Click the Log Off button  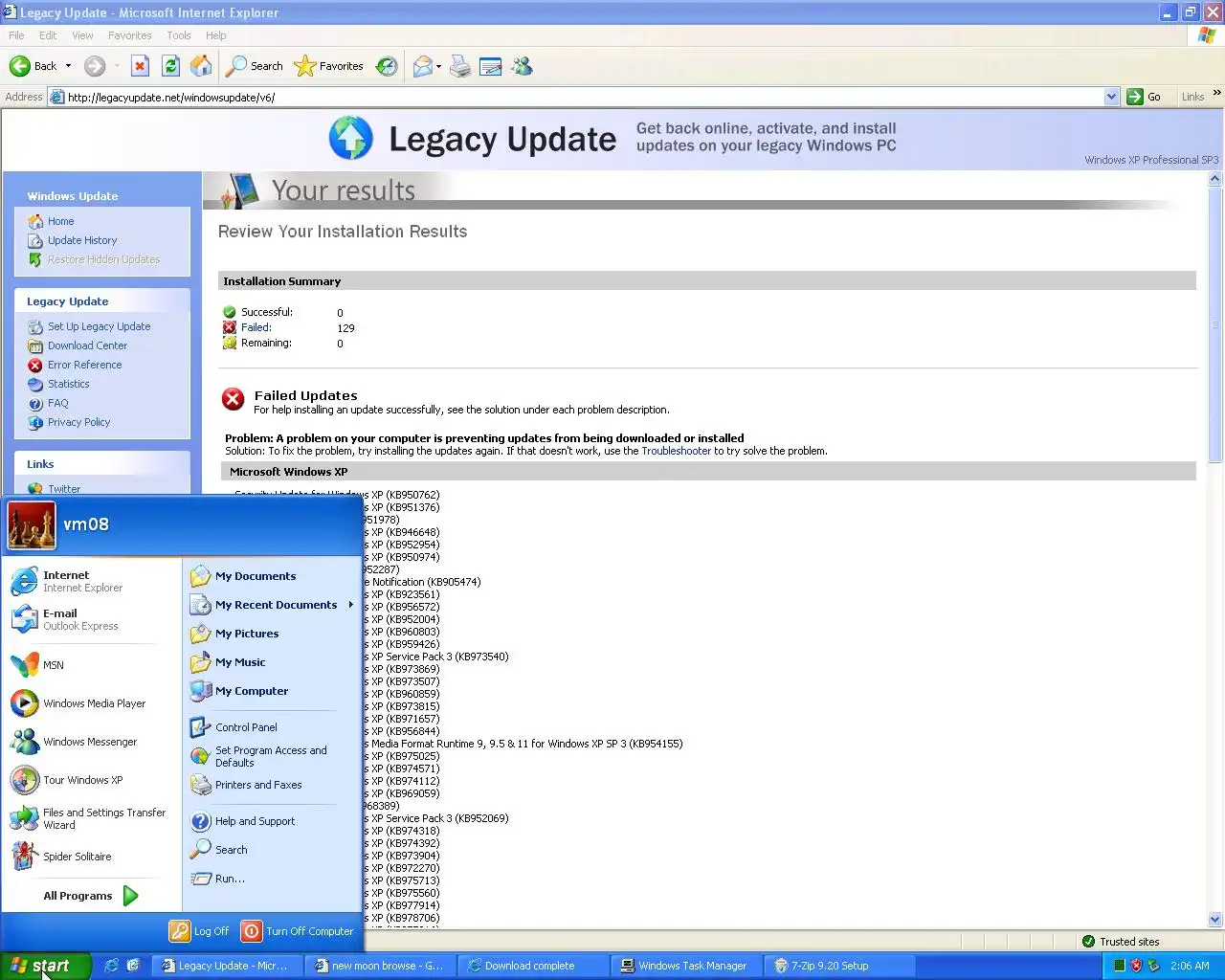[200, 931]
